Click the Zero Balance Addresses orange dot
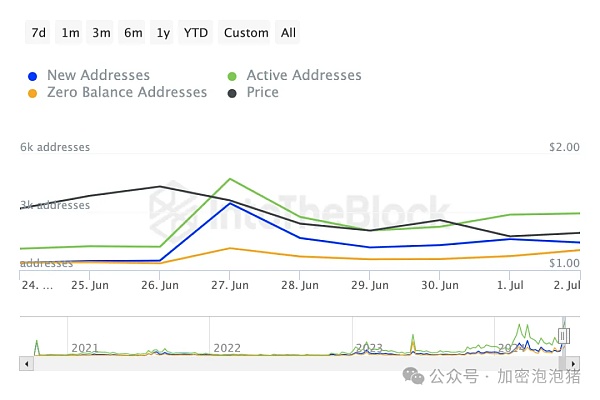The height and width of the screenshot is (400, 600). pos(34,92)
